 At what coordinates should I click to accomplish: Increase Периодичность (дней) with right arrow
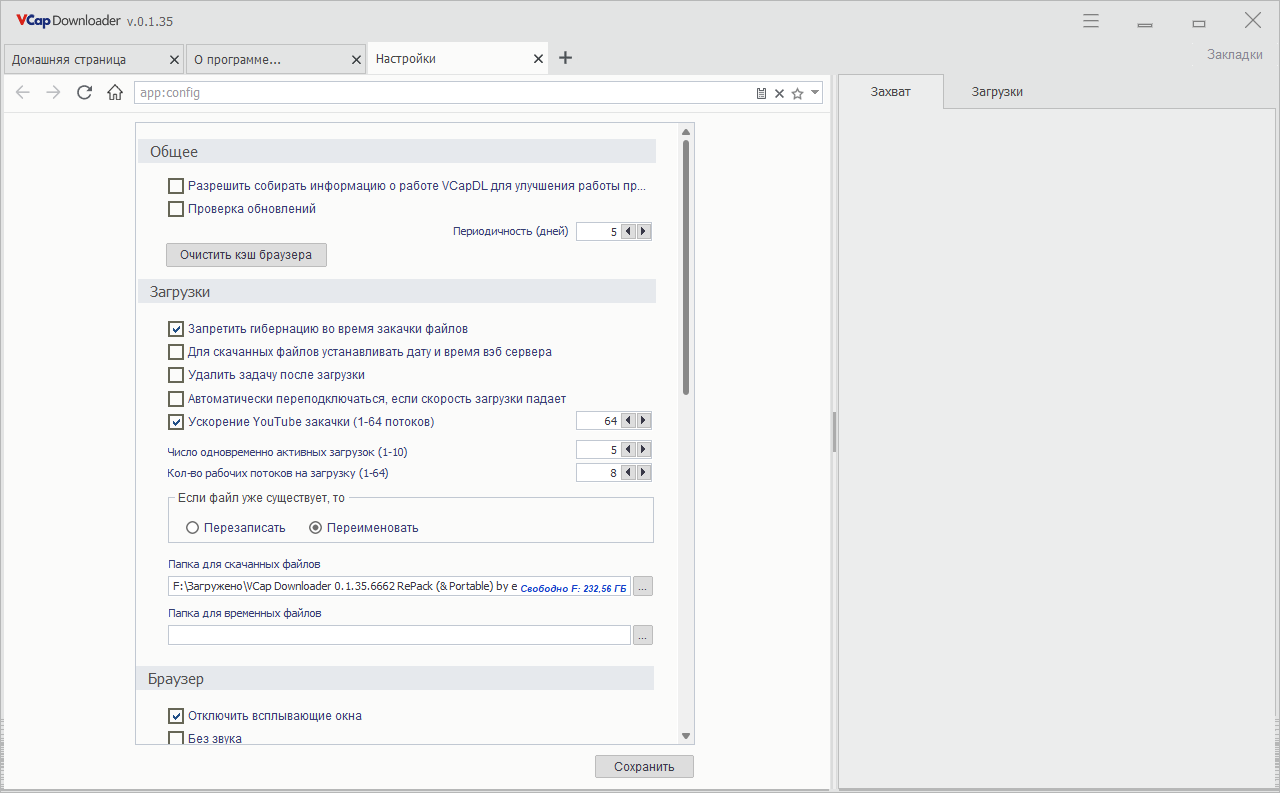(x=644, y=232)
